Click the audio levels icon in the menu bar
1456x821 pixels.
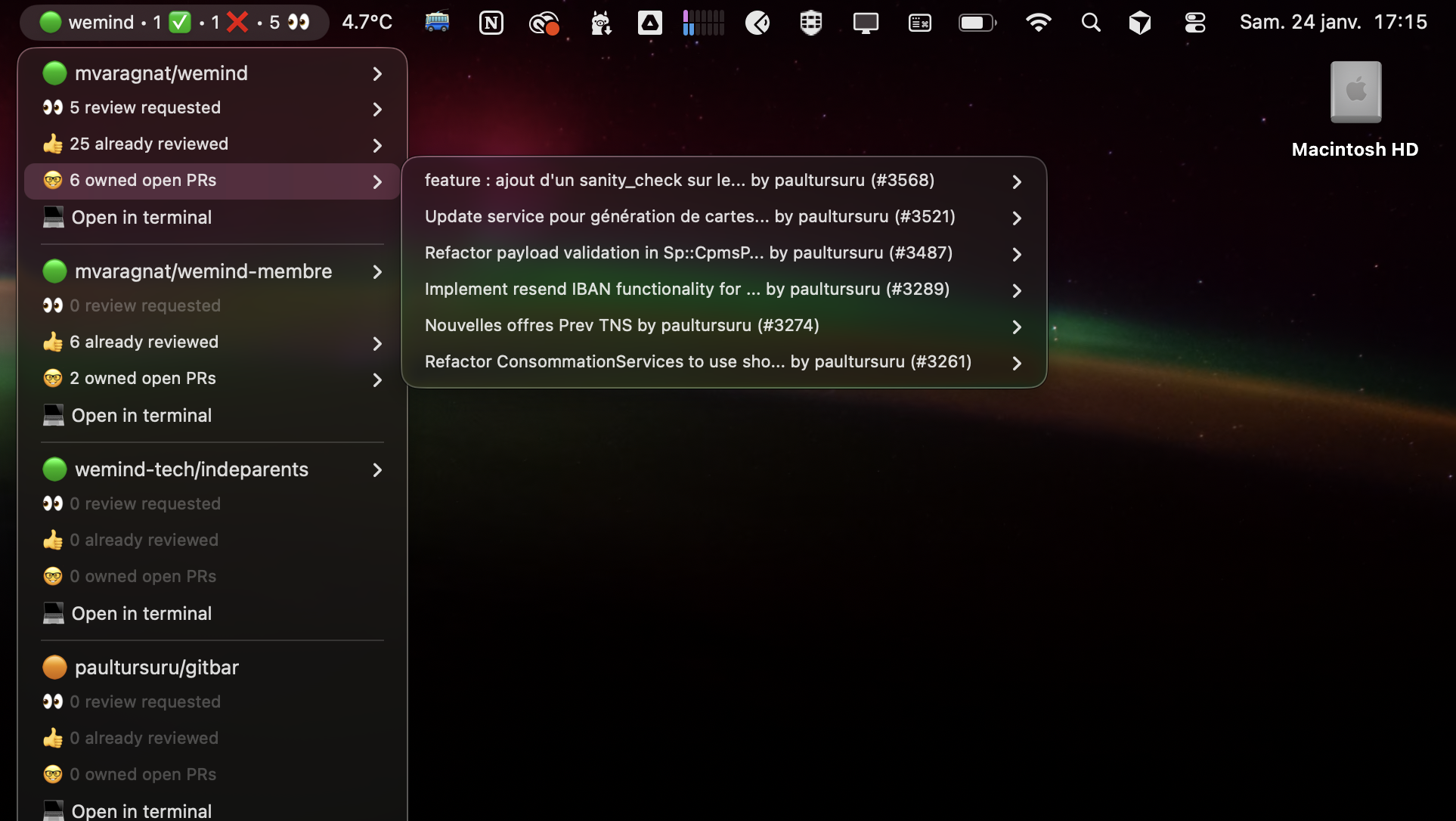click(x=702, y=23)
